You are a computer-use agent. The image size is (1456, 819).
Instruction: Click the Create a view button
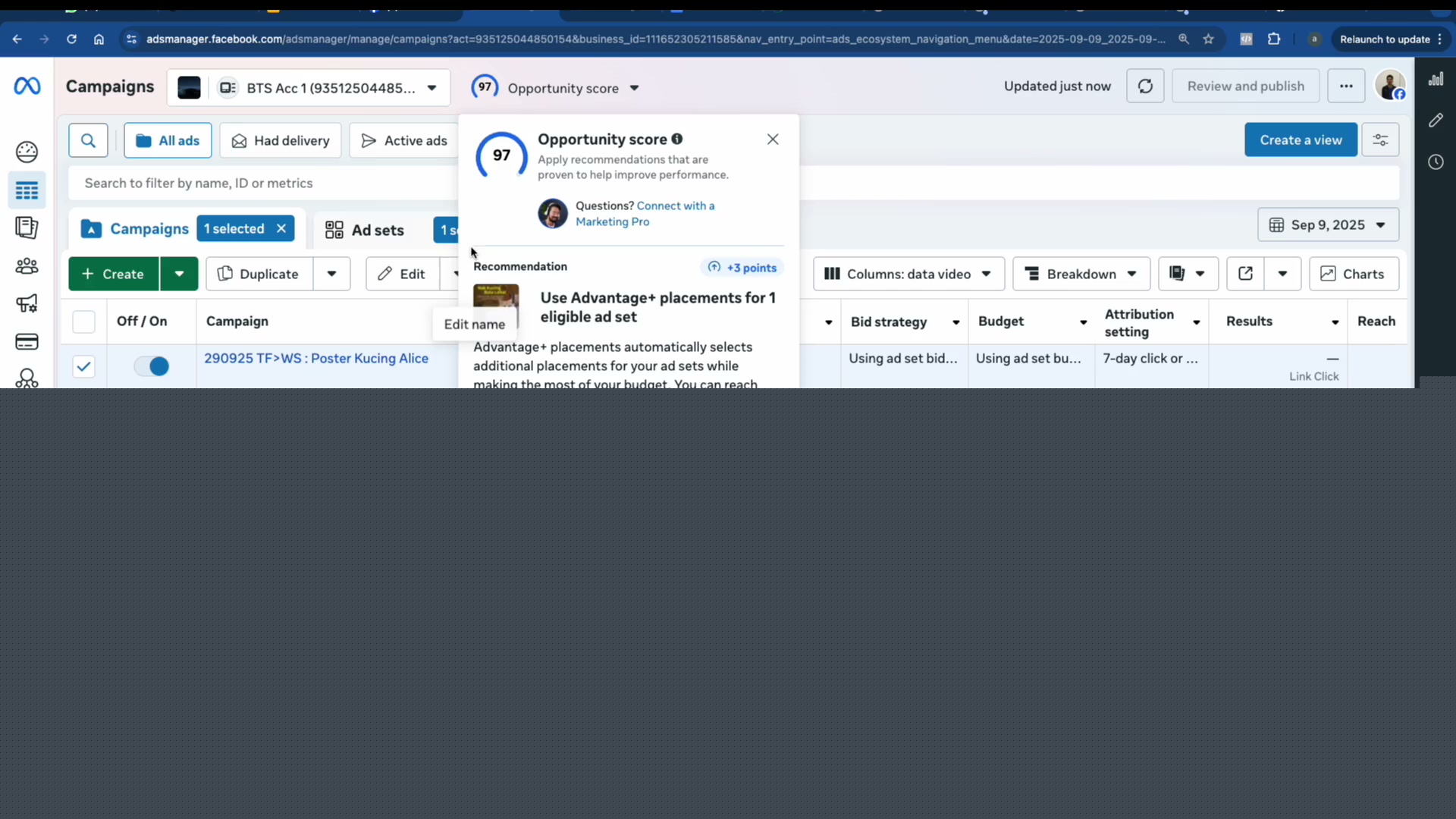click(x=1301, y=140)
